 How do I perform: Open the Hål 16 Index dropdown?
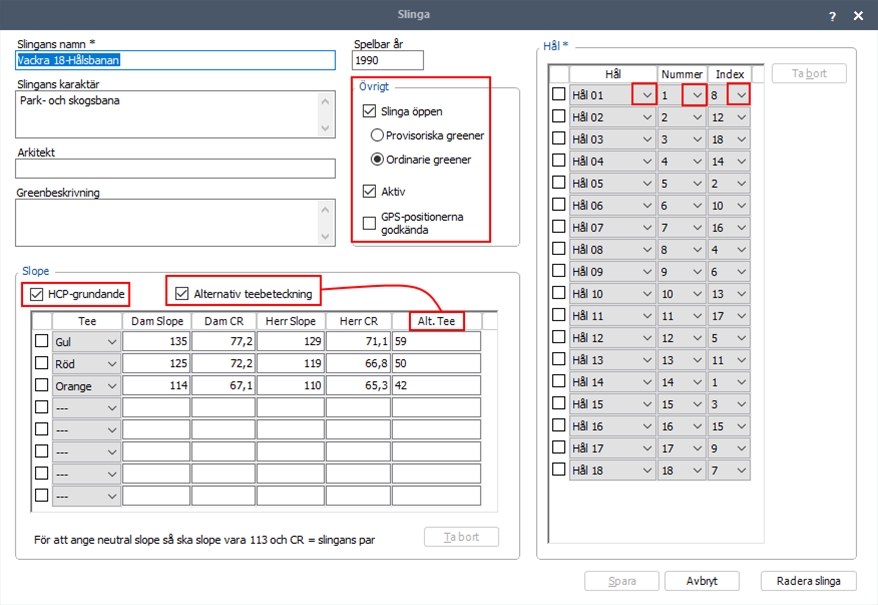click(x=741, y=426)
